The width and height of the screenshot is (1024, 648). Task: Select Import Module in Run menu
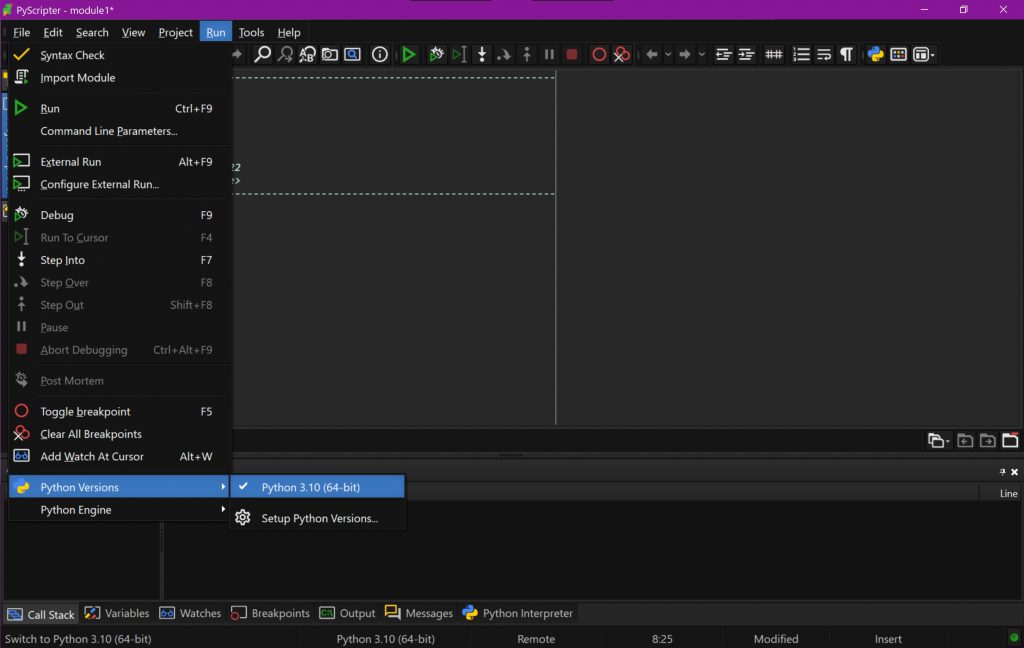(120, 77)
